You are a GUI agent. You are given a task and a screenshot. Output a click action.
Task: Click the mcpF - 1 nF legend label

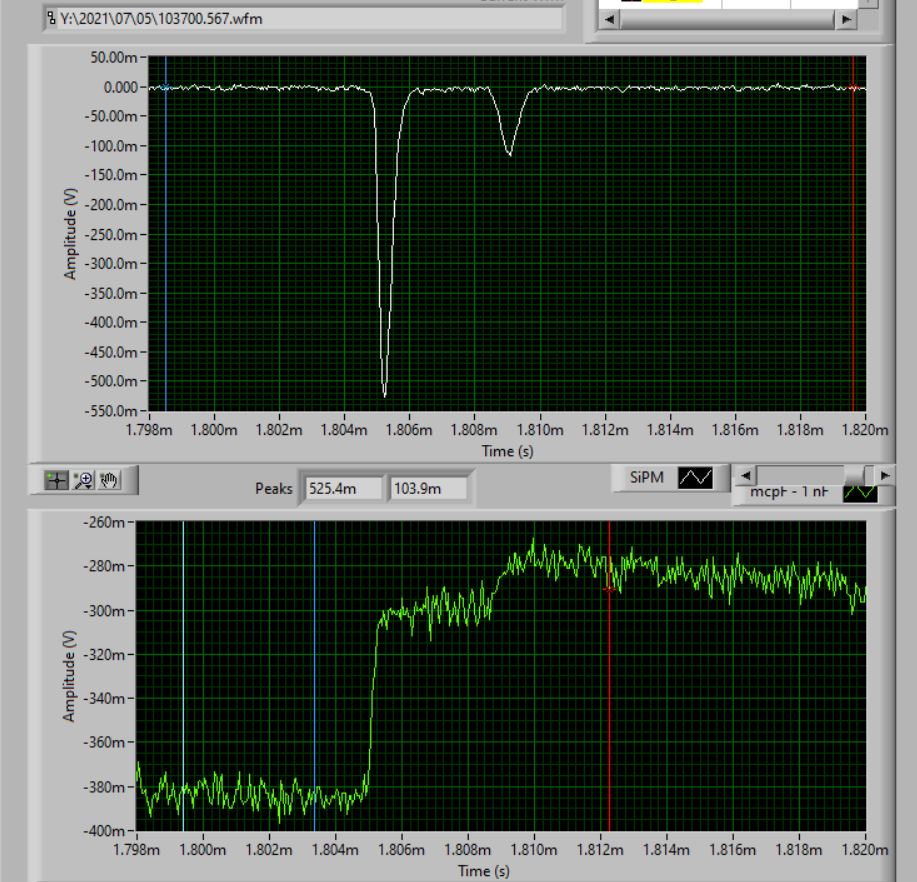pyautogui.click(x=789, y=492)
